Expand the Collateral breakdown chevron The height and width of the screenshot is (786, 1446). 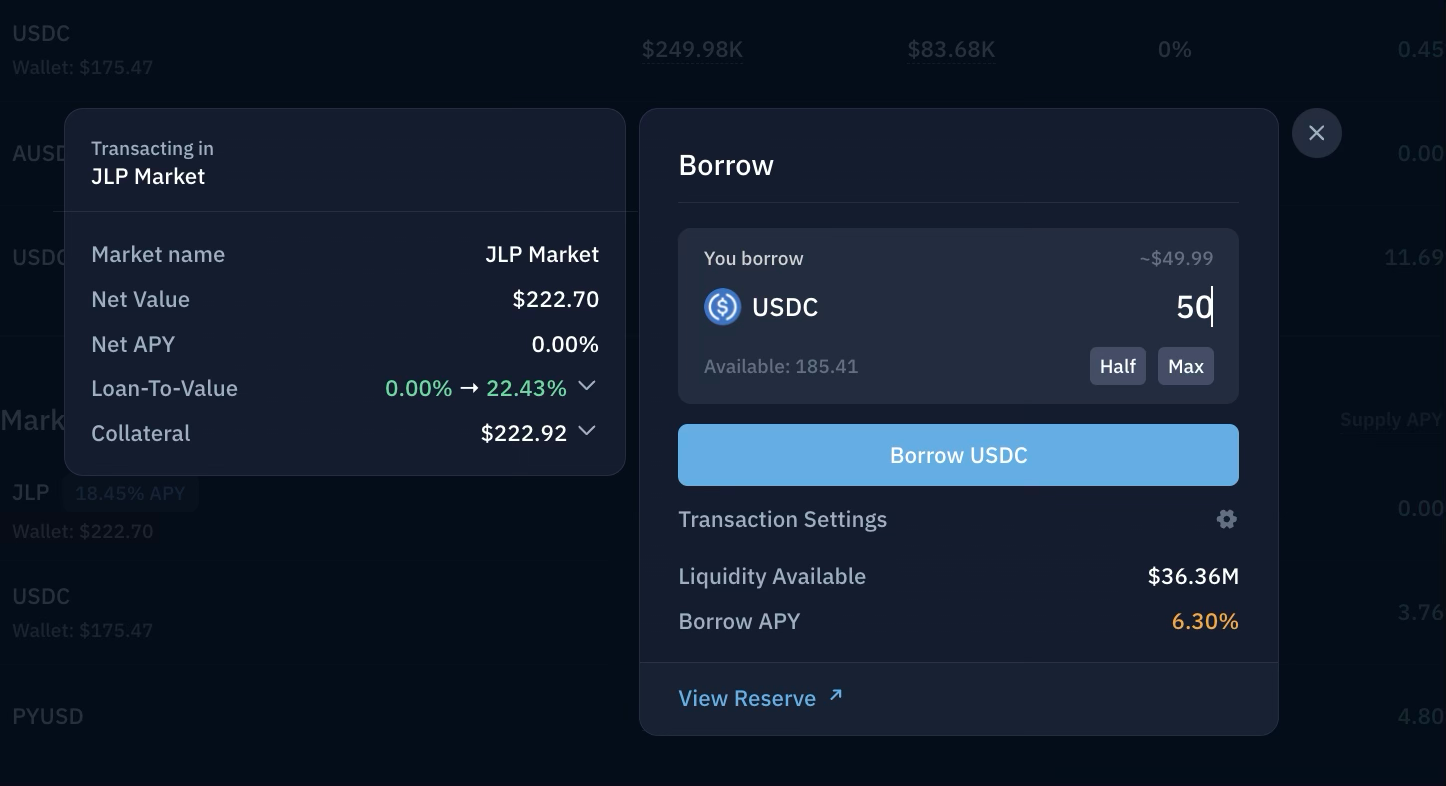(587, 431)
